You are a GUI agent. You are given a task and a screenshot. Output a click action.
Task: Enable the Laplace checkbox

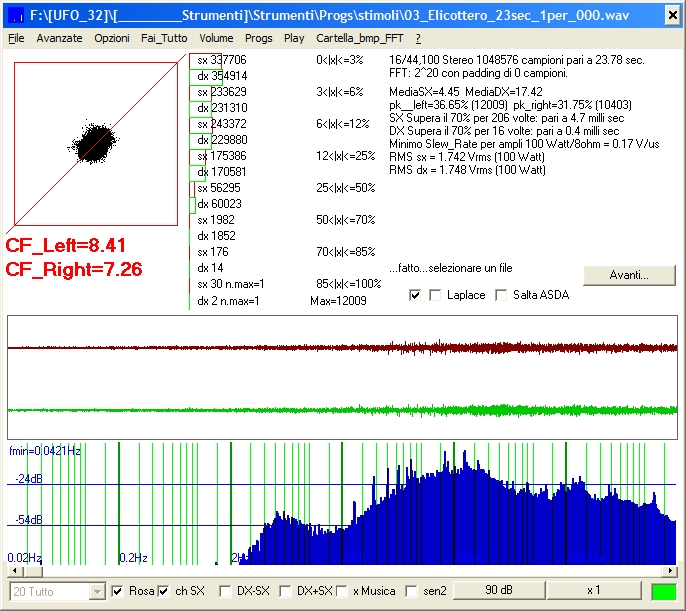tap(435, 295)
